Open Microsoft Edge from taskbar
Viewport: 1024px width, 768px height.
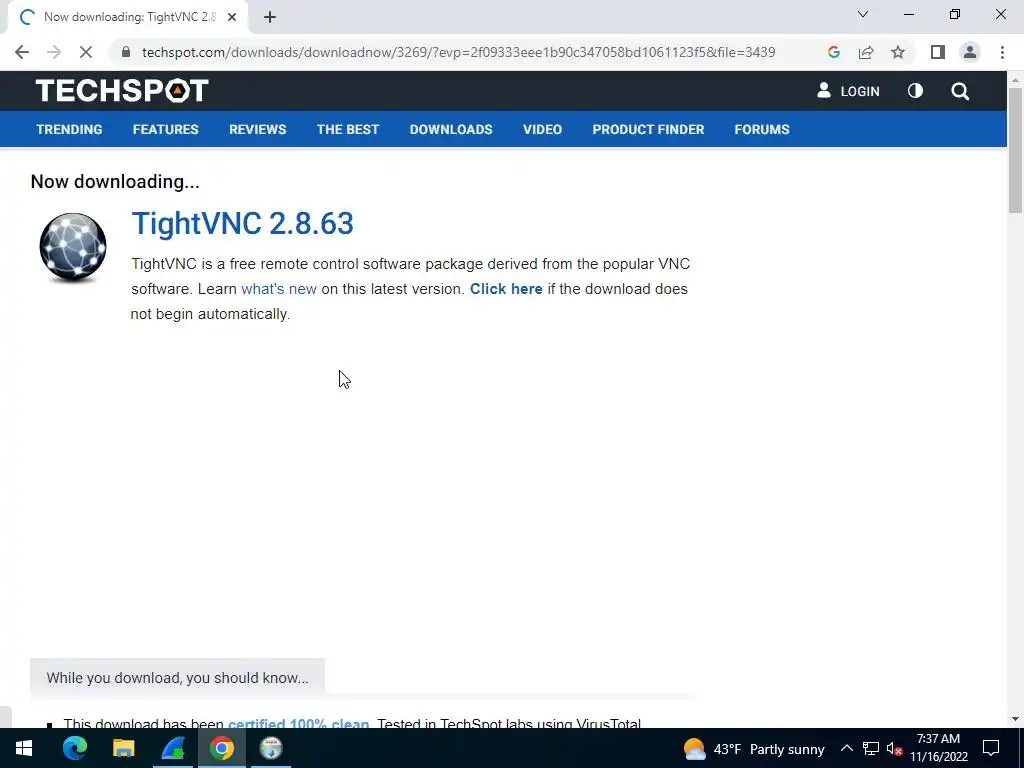pos(74,748)
